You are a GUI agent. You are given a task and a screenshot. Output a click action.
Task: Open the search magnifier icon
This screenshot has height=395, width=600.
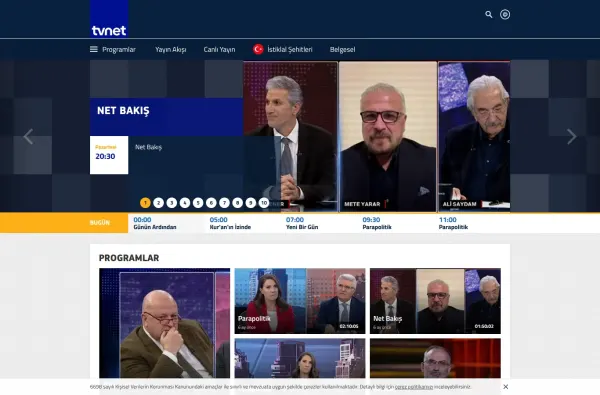point(489,15)
